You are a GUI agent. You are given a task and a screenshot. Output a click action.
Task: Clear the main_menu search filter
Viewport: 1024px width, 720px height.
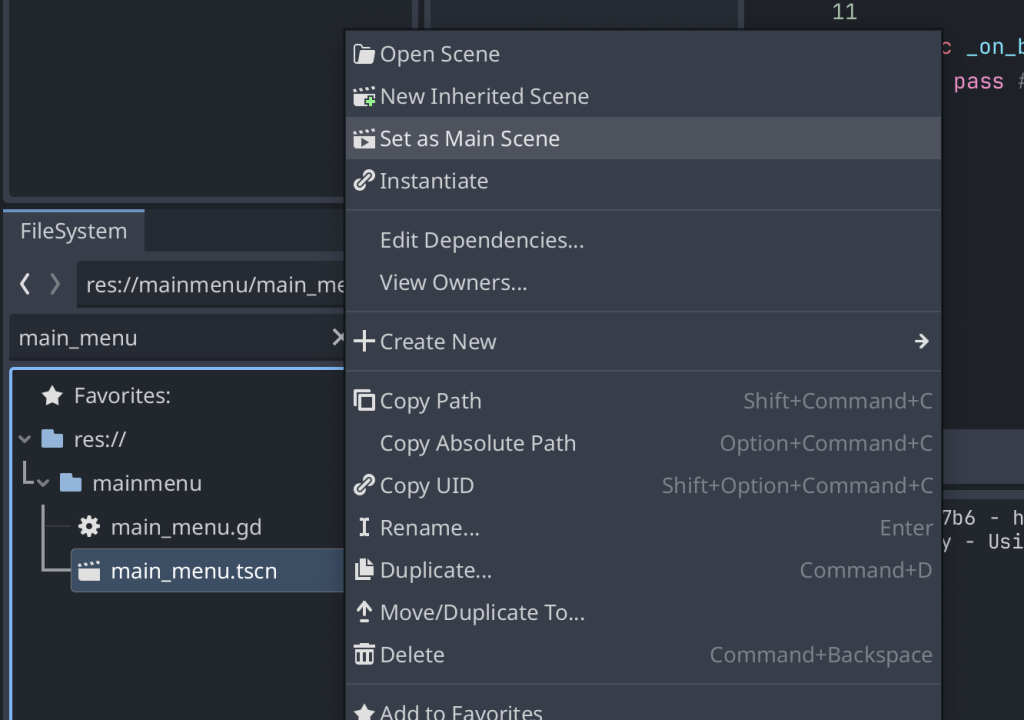337,338
